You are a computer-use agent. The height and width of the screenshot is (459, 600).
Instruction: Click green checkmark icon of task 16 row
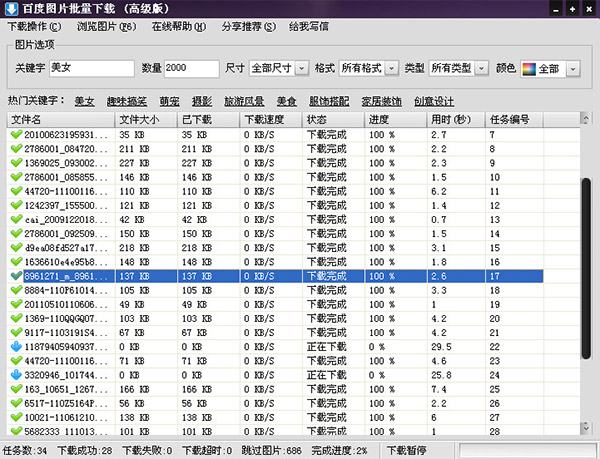(x=16, y=262)
